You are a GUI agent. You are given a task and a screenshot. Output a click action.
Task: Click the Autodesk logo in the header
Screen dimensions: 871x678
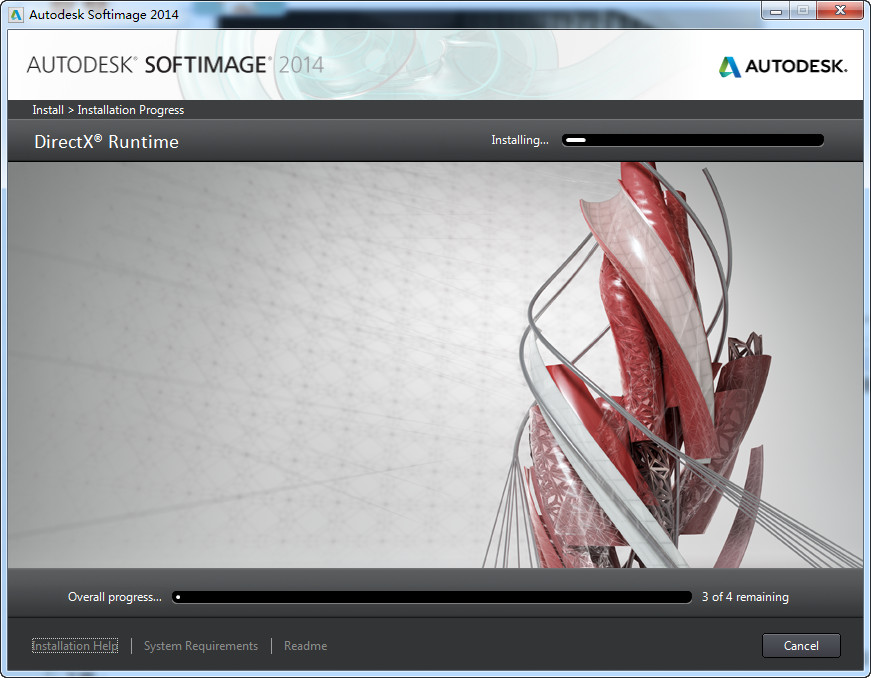point(783,67)
